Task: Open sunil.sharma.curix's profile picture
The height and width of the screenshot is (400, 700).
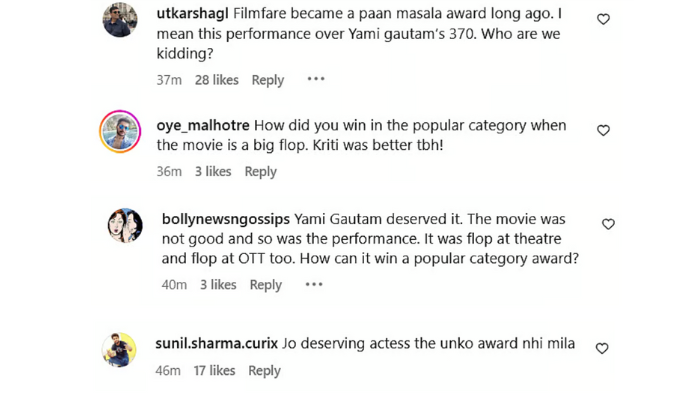Action: (x=120, y=349)
